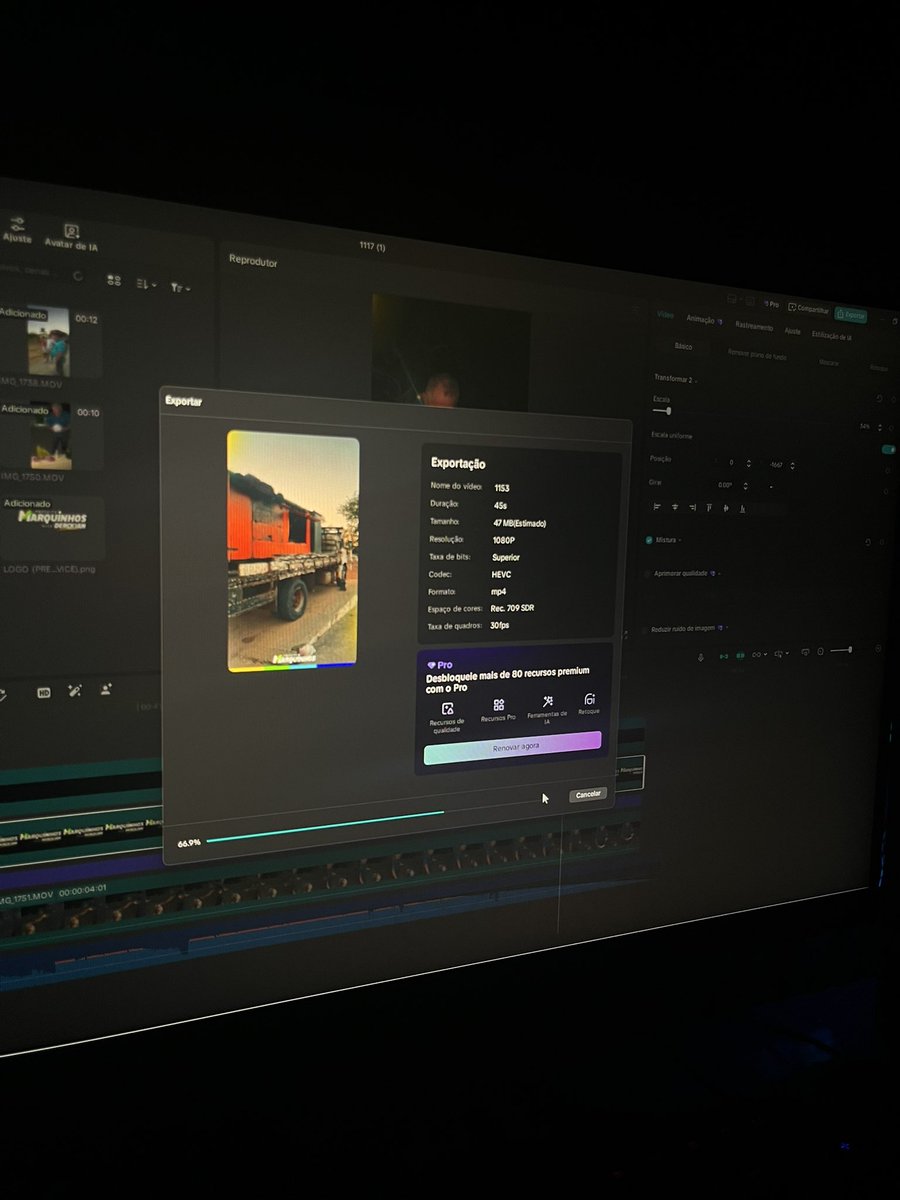Select the IMG_1750.MOV media thumbnail
This screenshot has height=1200, width=900.
(x=51, y=436)
